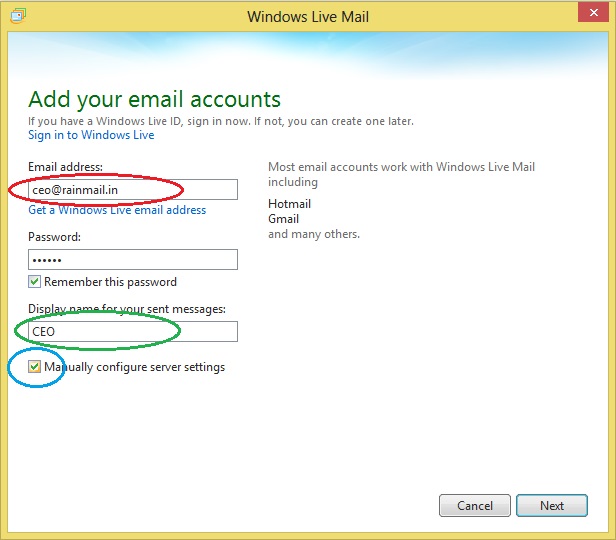Click the Display name input field

133,331
